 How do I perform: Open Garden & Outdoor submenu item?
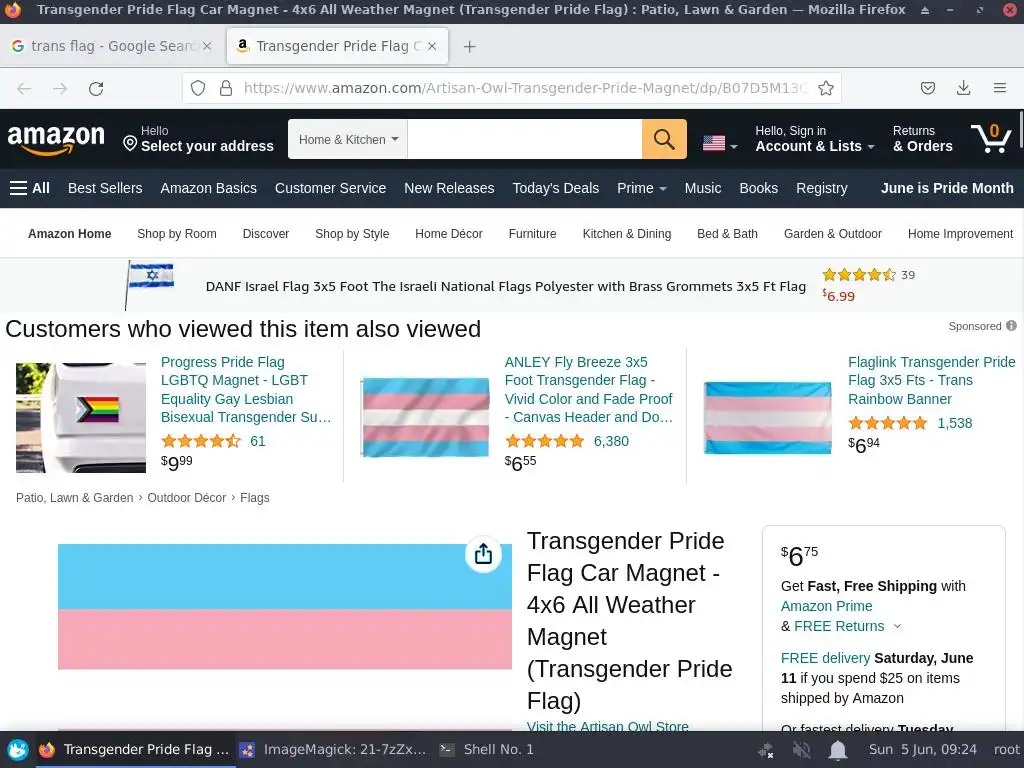tap(833, 234)
